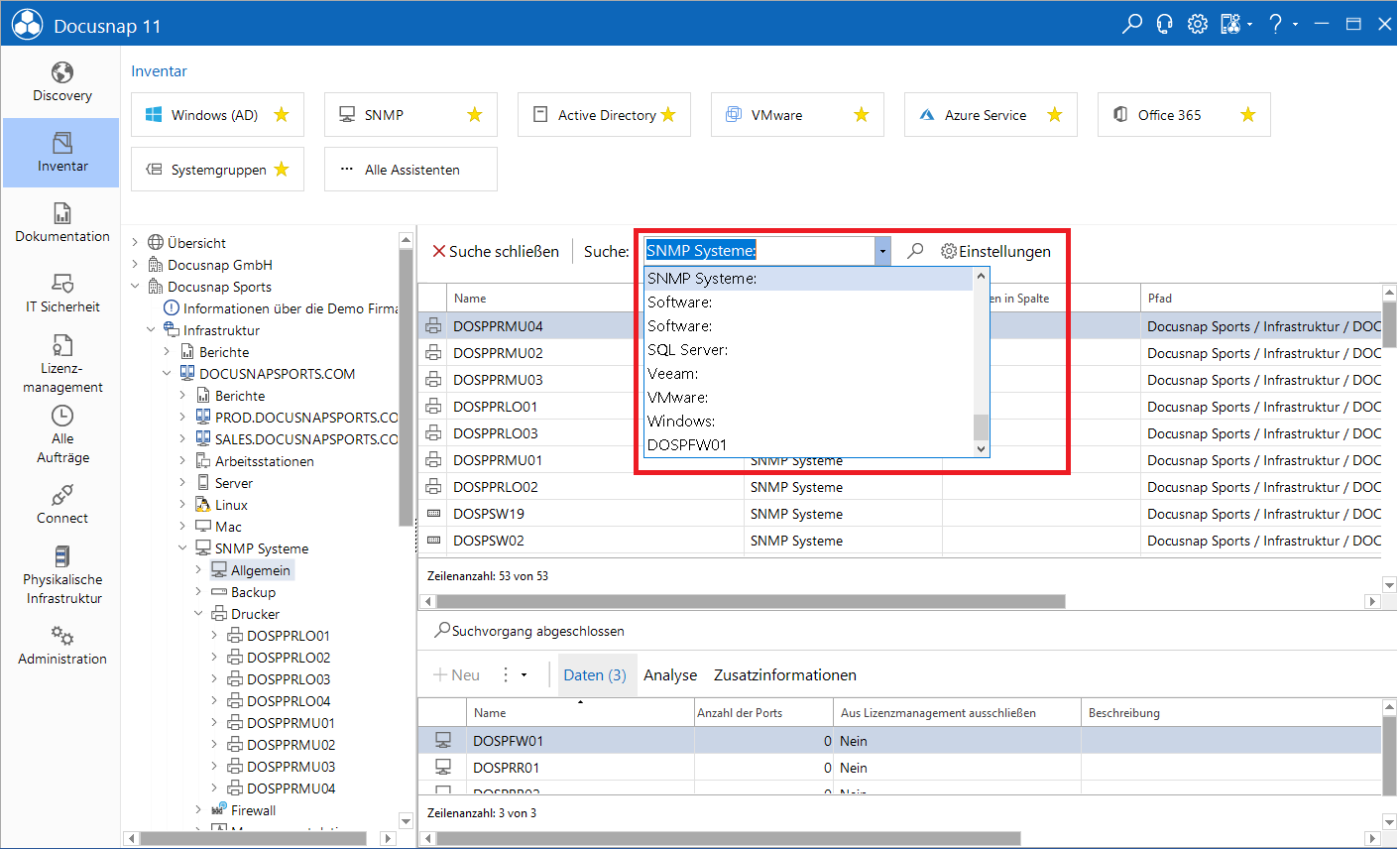1400x849 pixels.
Task: Select result row DOSPSW19
Action: [x=900, y=514]
